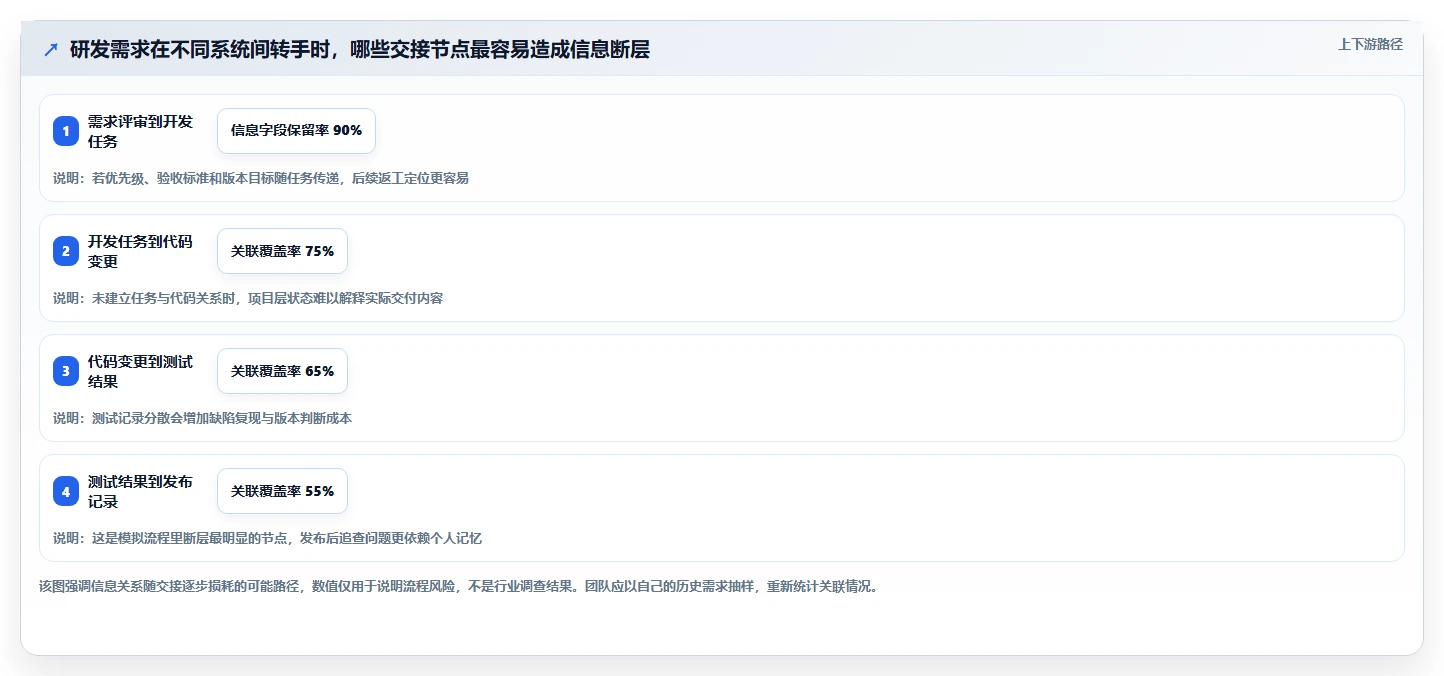Select the 需求评审到开发任务 step title
The image size is (1444, 676).
tap(140, 131)
